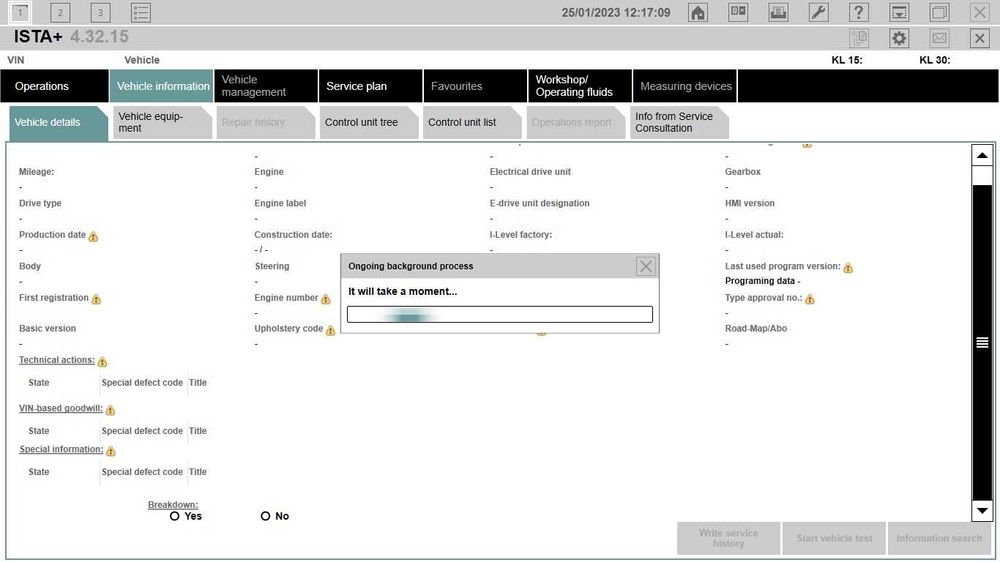Open the operations list icon
The height and width of the screenshot is (562, 1000).
click(140, 12)
